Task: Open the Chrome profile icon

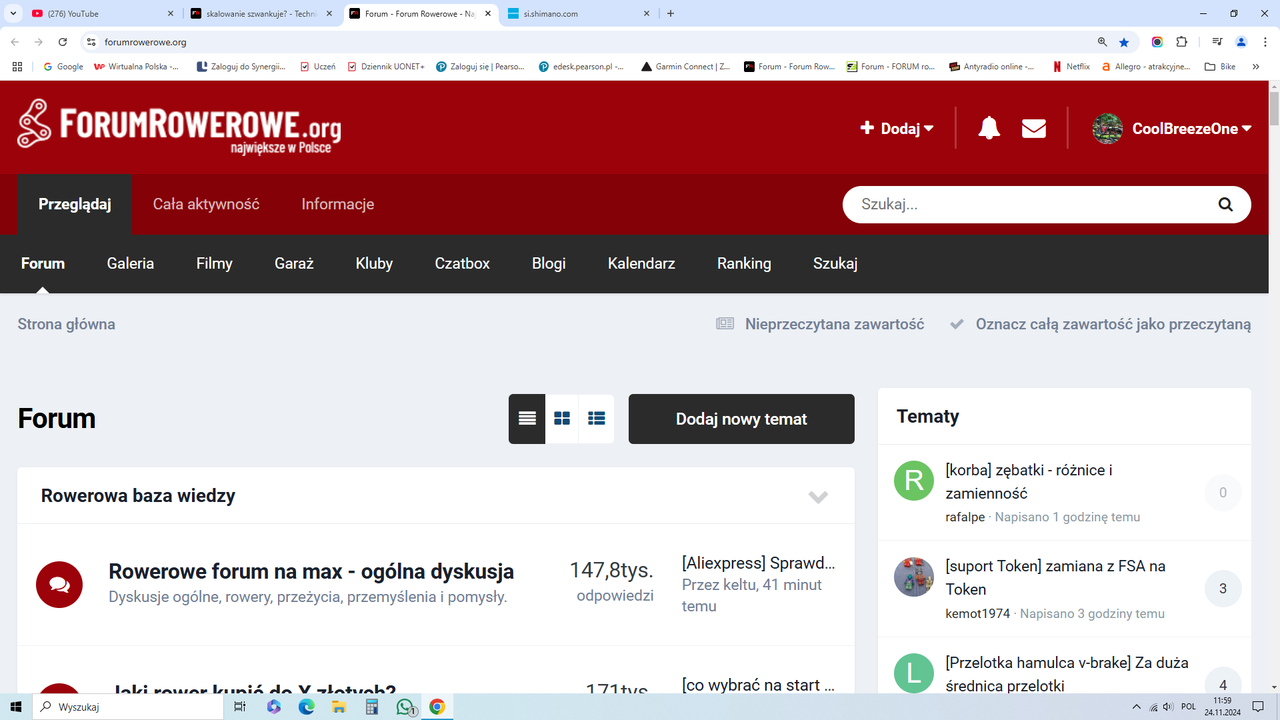Action: (1241, 42)
